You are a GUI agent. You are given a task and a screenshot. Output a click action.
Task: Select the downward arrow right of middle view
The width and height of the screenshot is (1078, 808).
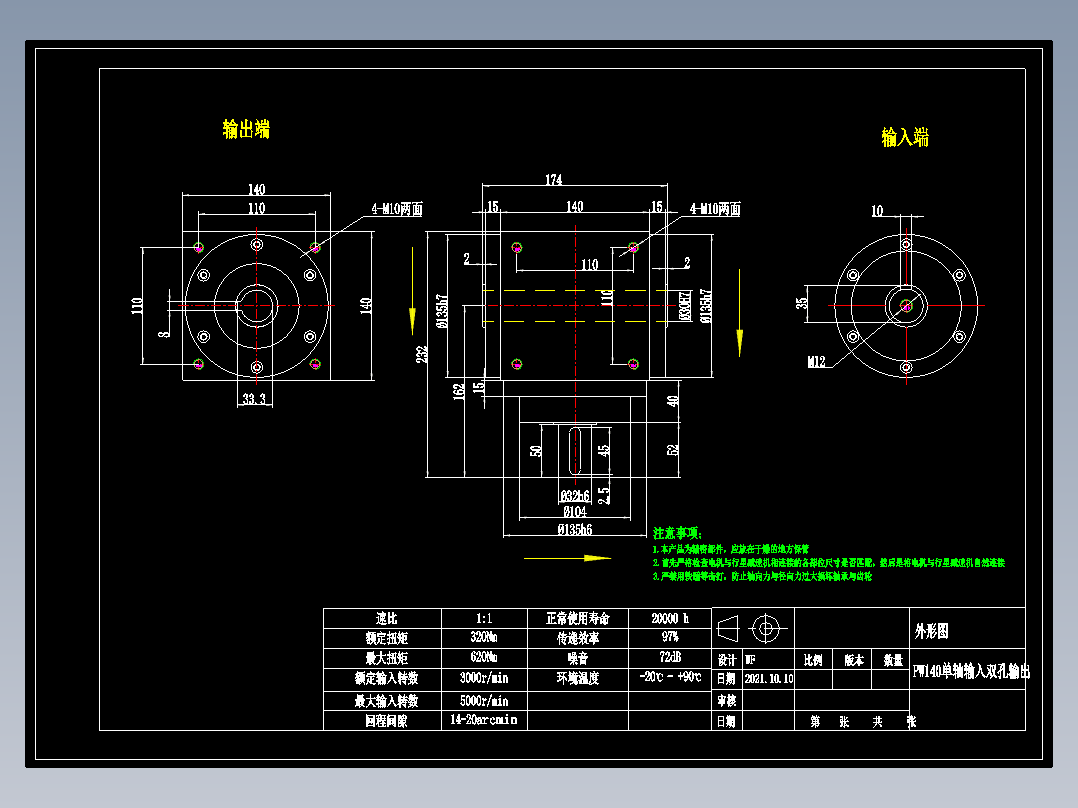[x=740, y=340]
